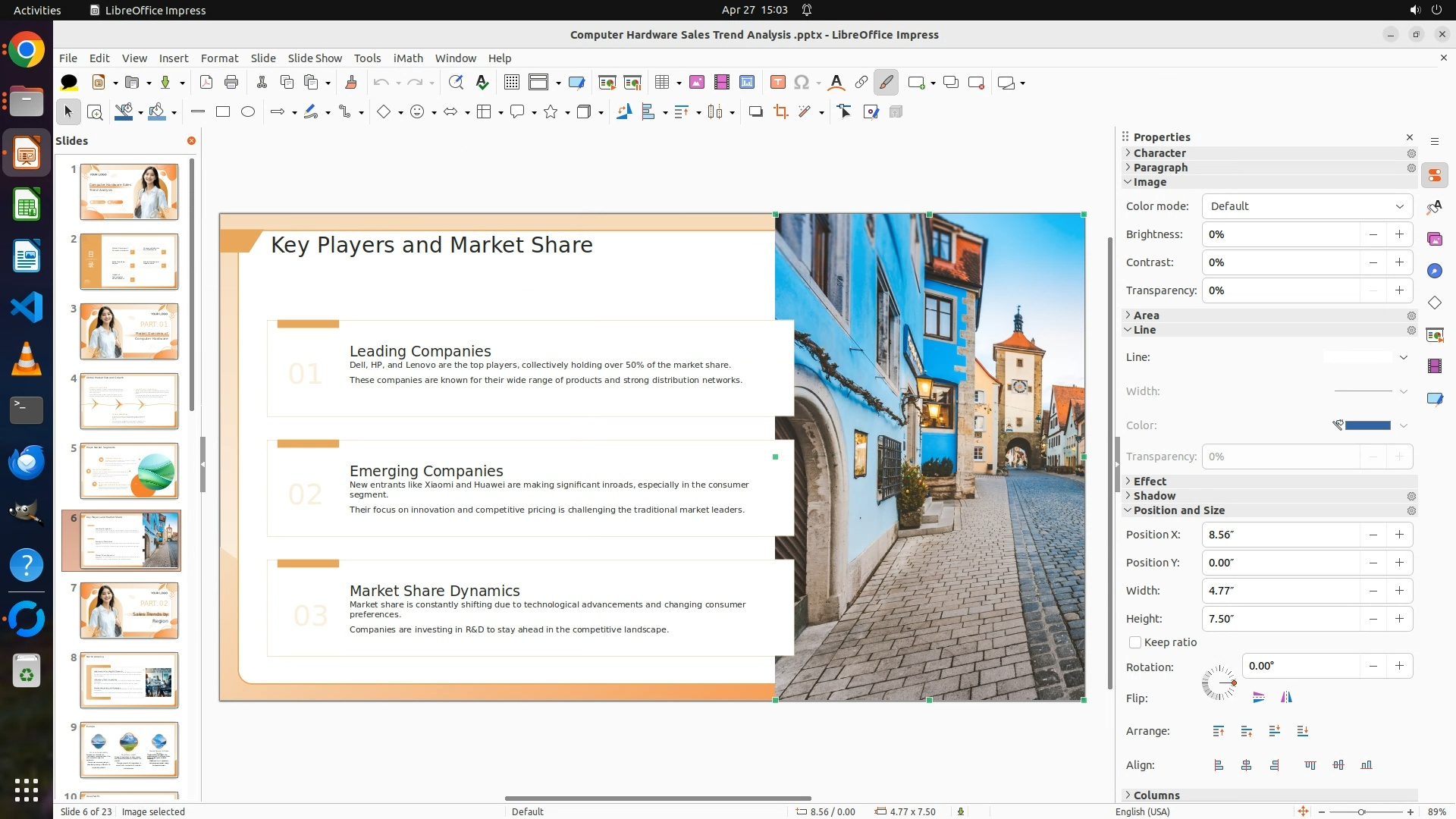Open the Slide Show menu

pos(314,58)
